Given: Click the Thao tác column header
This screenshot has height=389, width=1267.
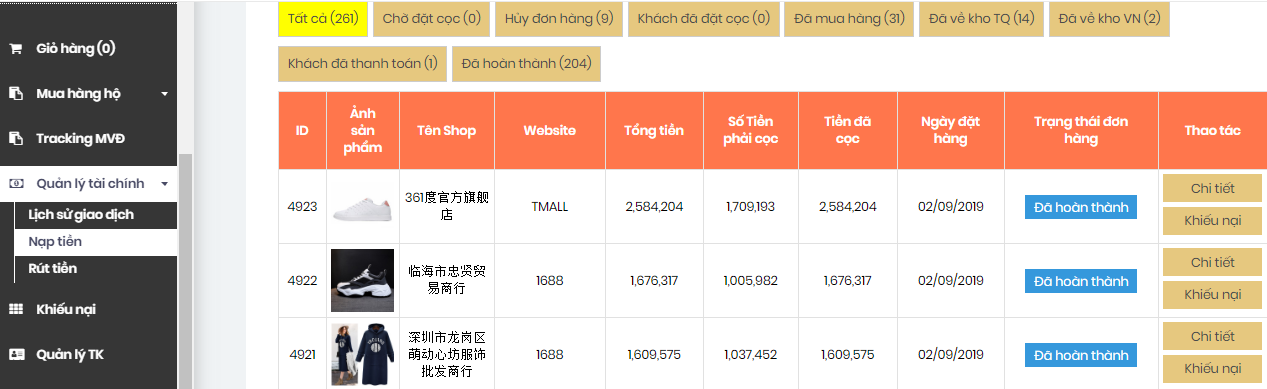Looking at the screenshot, I should click(1213, 131).
